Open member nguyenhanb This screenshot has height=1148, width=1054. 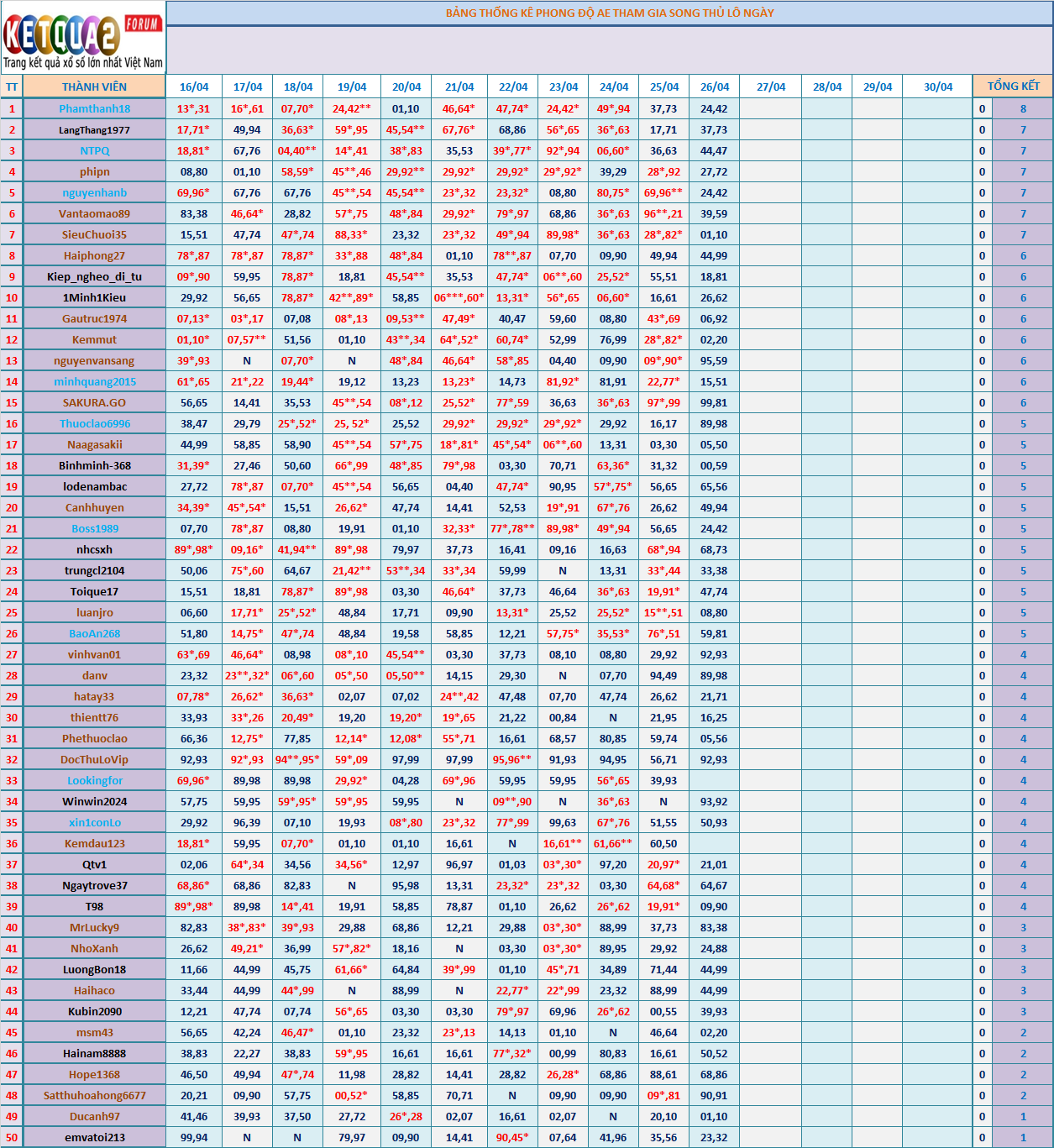[x=94, y=192]
